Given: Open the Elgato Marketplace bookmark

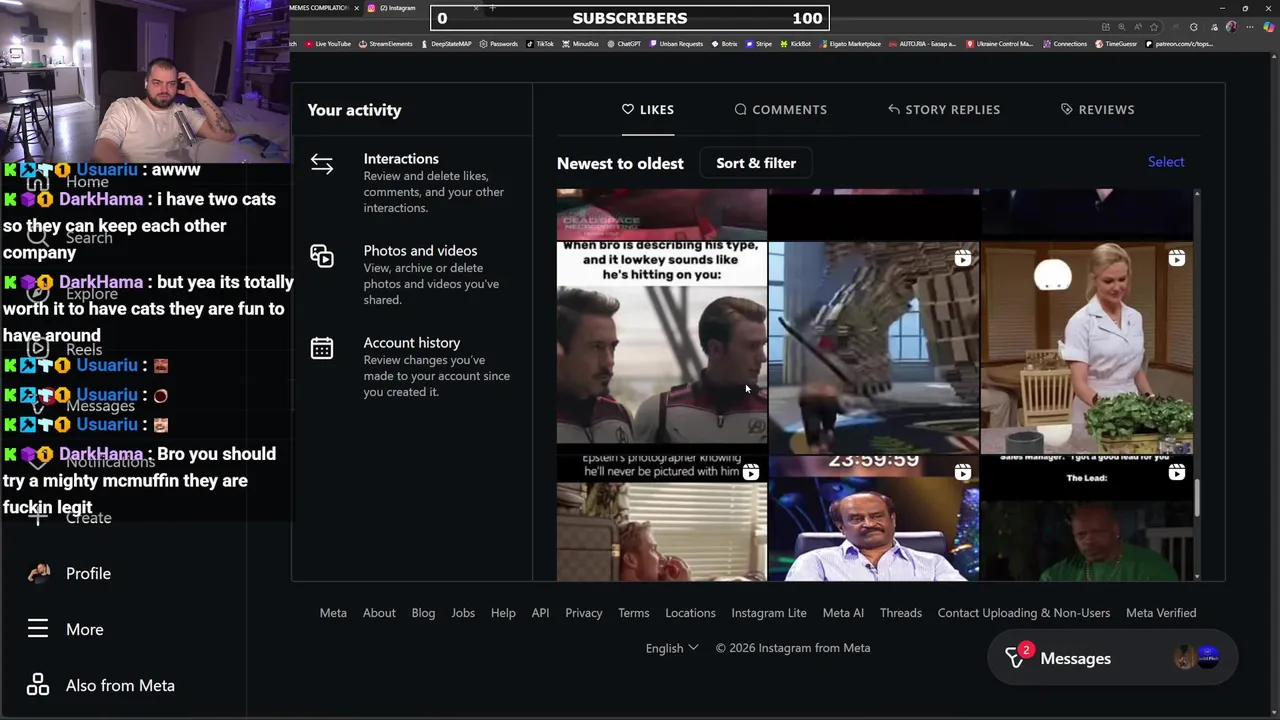Looking at the screenshot, I should pos(850,44).
